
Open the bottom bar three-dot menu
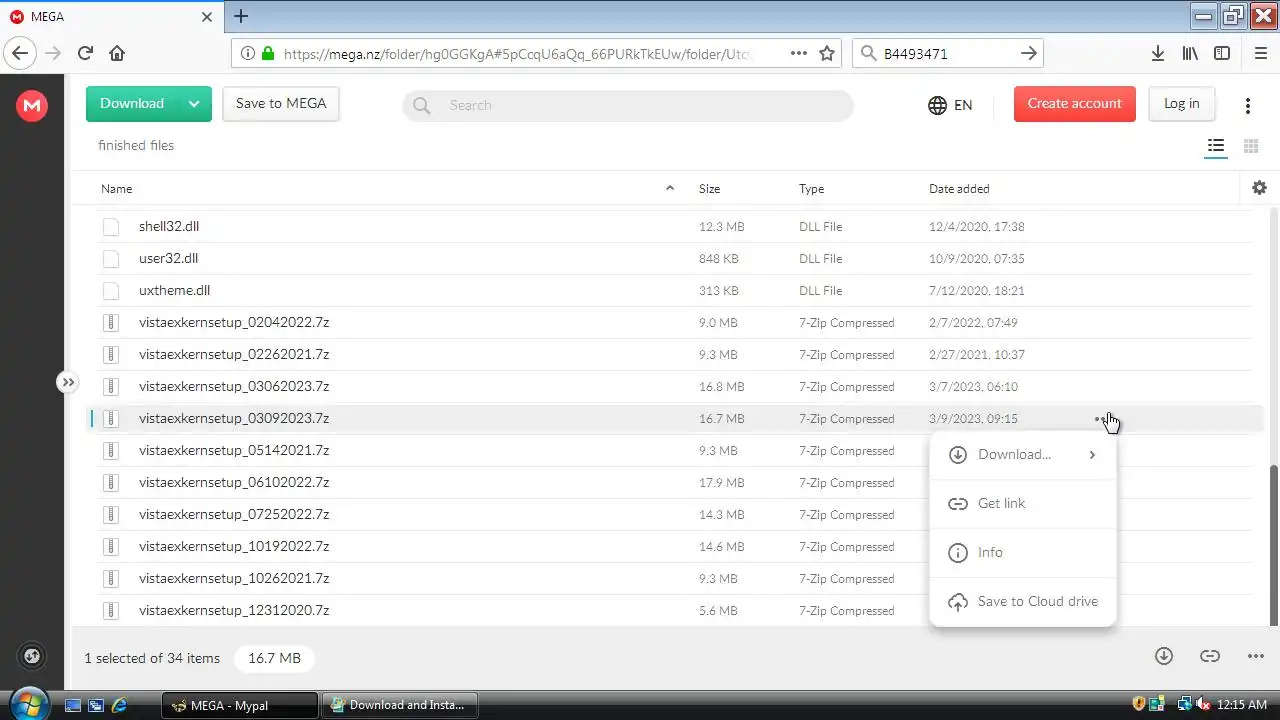tap(1256, 656)
